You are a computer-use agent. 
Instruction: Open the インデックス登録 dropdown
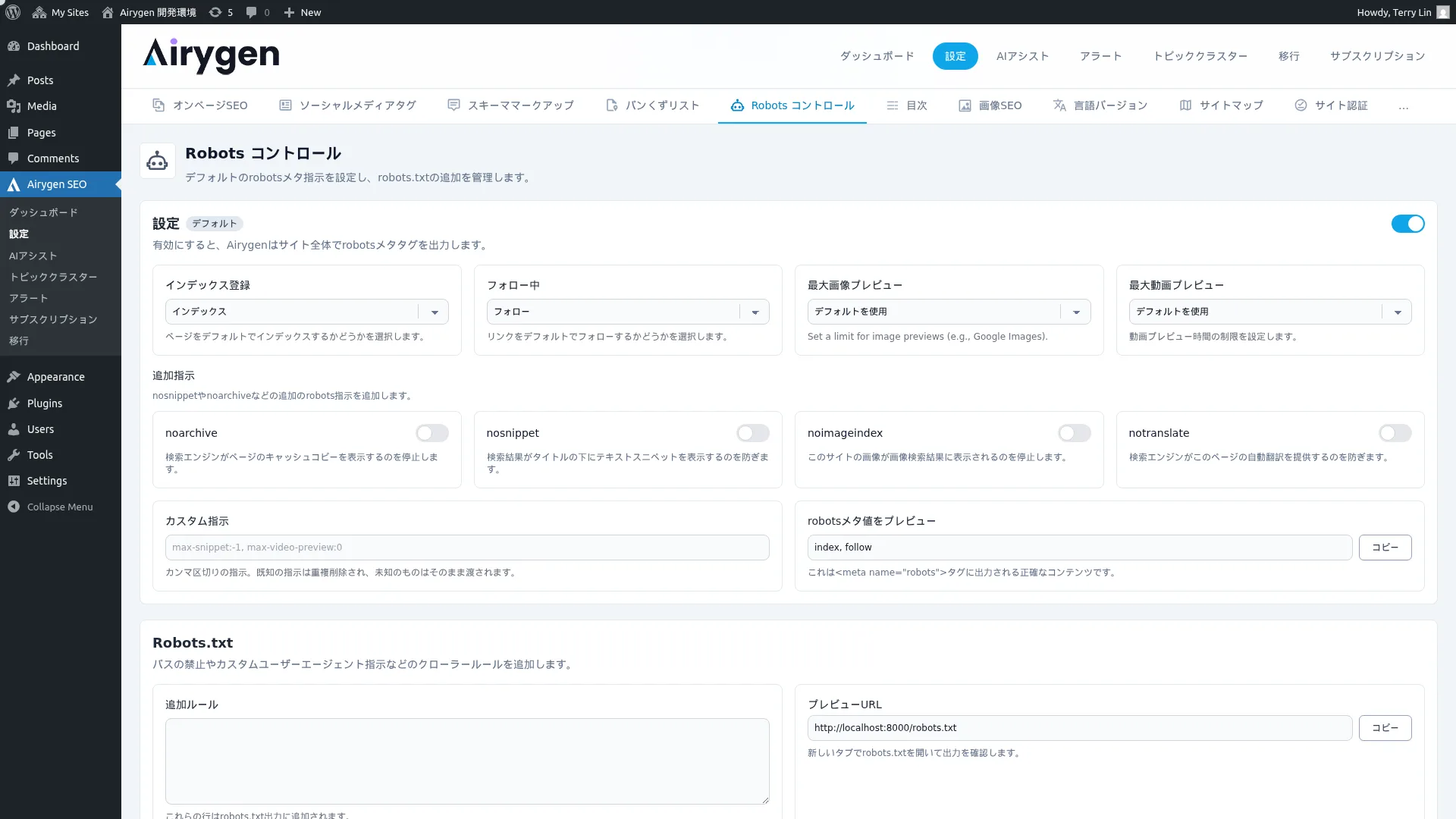pos(306,312)
